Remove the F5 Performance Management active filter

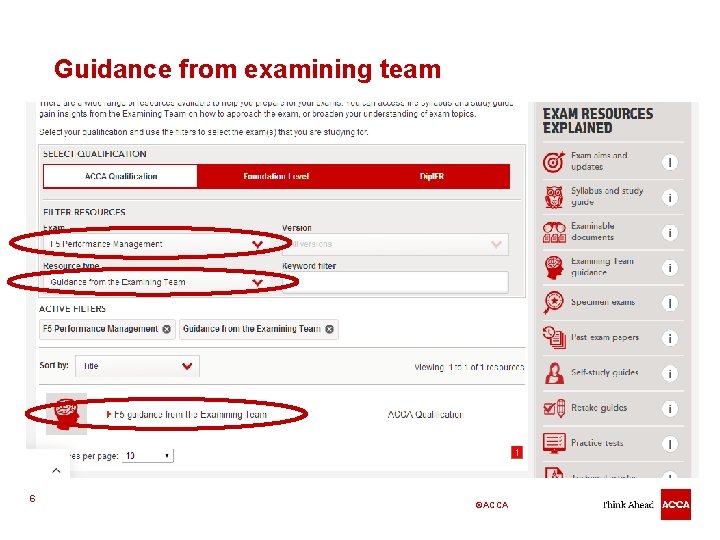(x=167, y=329)
